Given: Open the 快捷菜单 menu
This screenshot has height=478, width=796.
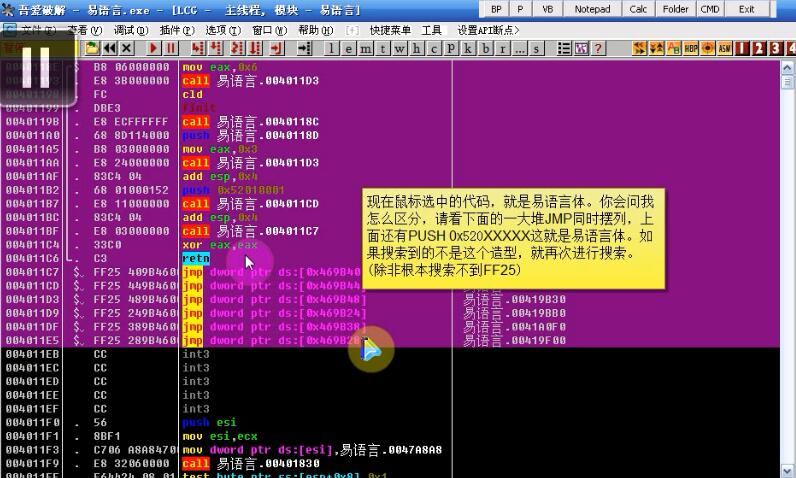Looking at the screenshot, I should pyautogui.click(x=390, y=30).
